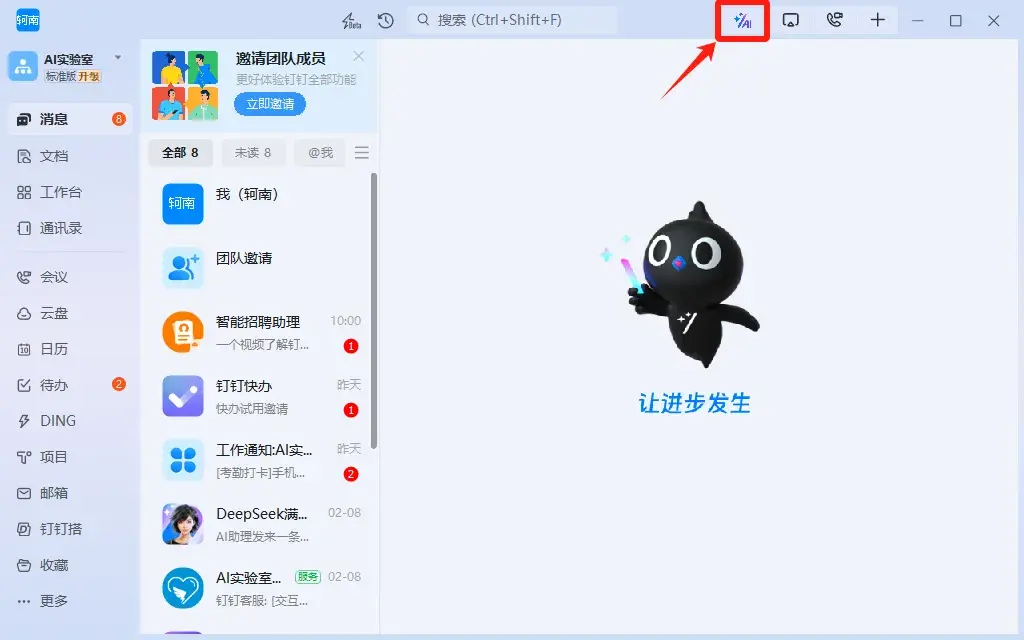Open 消息 in the sidebar
1024x640 pixels.
[71, 119]
